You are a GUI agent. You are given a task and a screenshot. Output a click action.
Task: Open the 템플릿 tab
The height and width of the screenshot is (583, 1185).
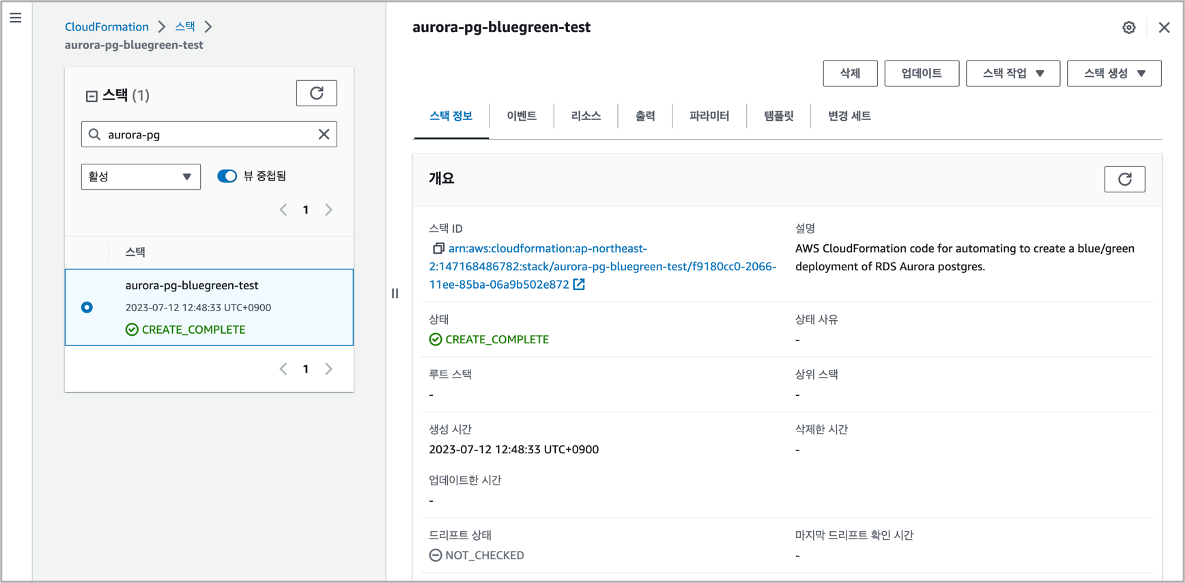click(778, 116)
